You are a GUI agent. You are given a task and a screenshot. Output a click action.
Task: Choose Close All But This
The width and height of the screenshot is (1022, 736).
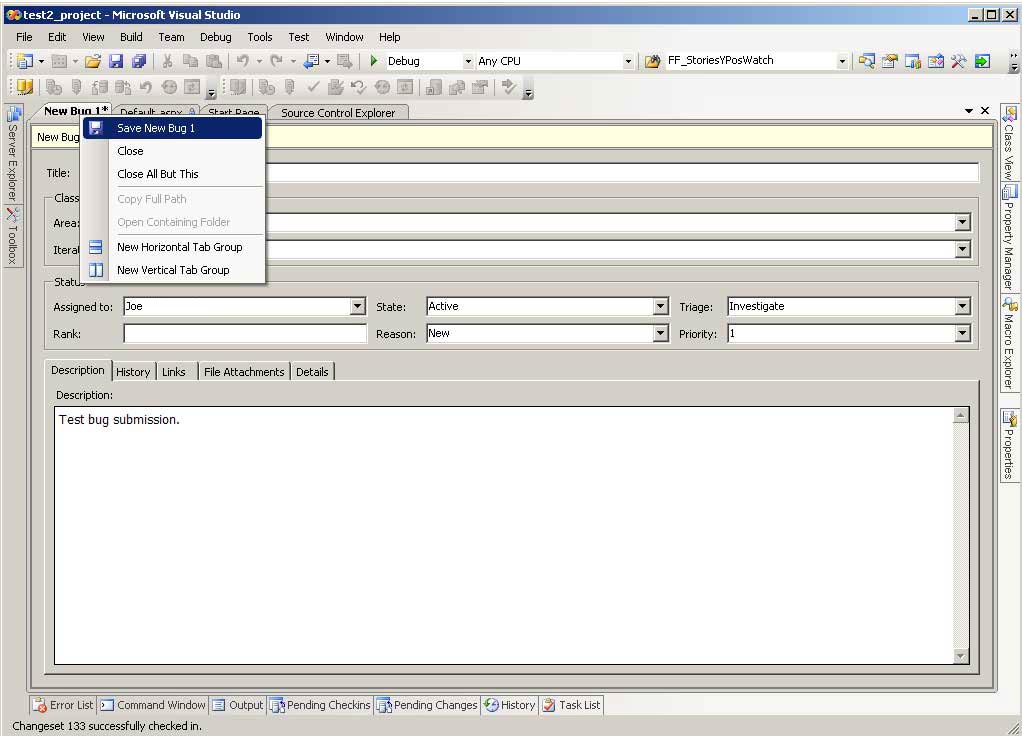[173, 174]
